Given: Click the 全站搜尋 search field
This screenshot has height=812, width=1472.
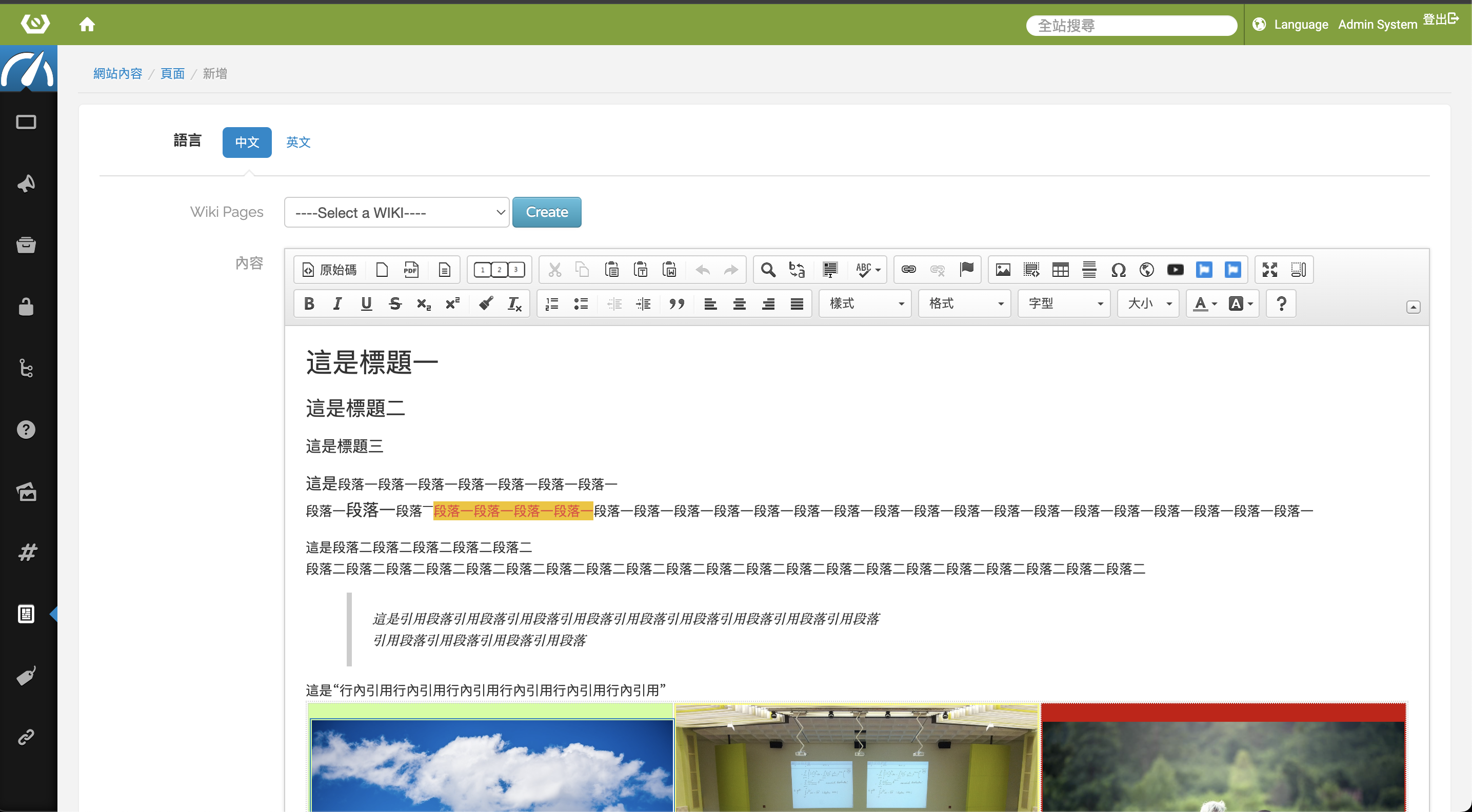Looking at the screenshot, I should [1131, 25].
